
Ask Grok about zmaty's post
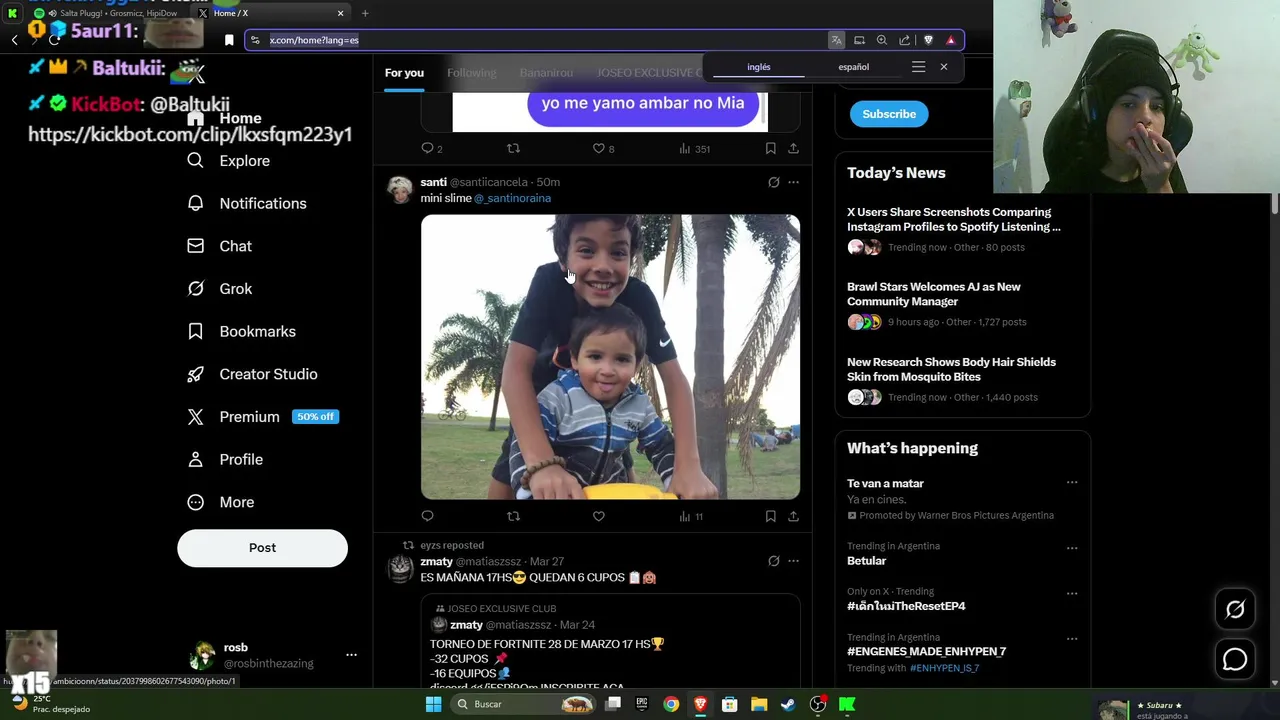773,561
